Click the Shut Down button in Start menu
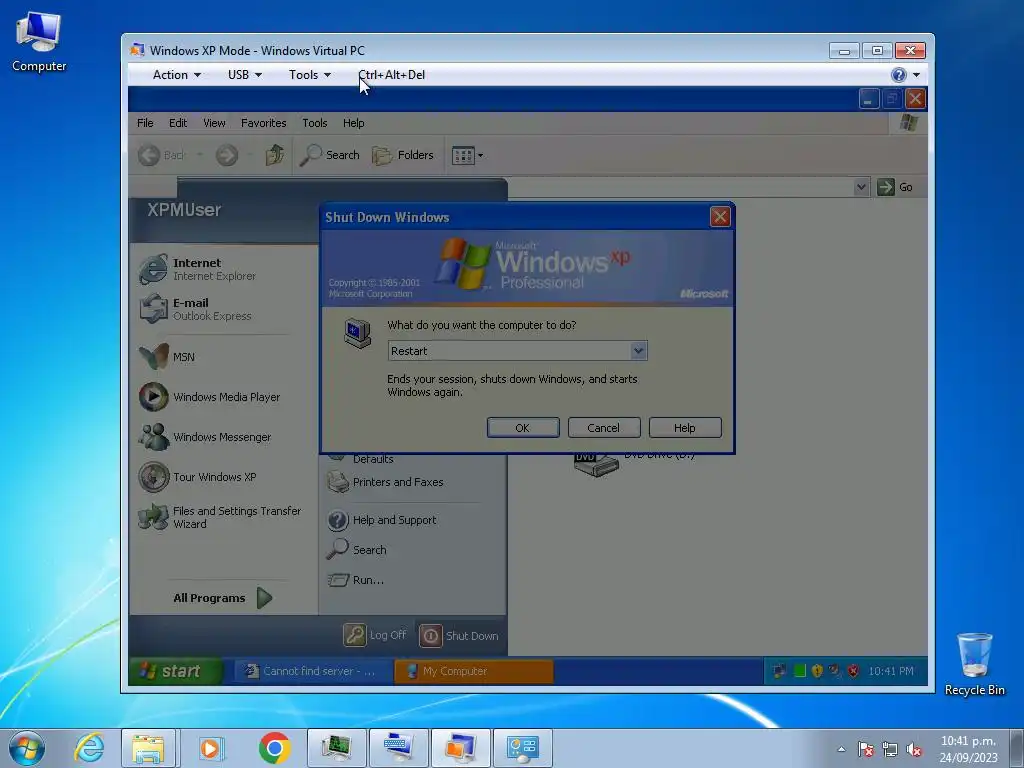Image resolution: width=1024 pixels, height=768 pixels. click(x=459, y=635)
